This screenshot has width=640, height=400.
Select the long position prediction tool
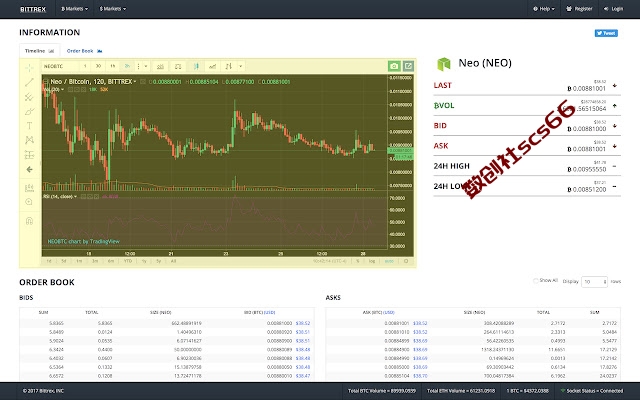point(29,155)
